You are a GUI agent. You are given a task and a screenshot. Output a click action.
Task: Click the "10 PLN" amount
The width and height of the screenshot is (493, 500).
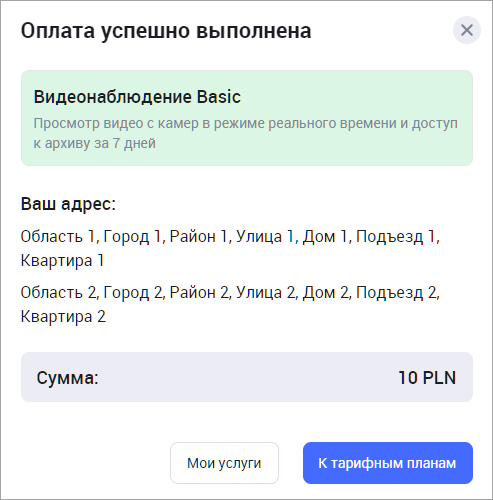pyautogui.click(x=427, y=378)
